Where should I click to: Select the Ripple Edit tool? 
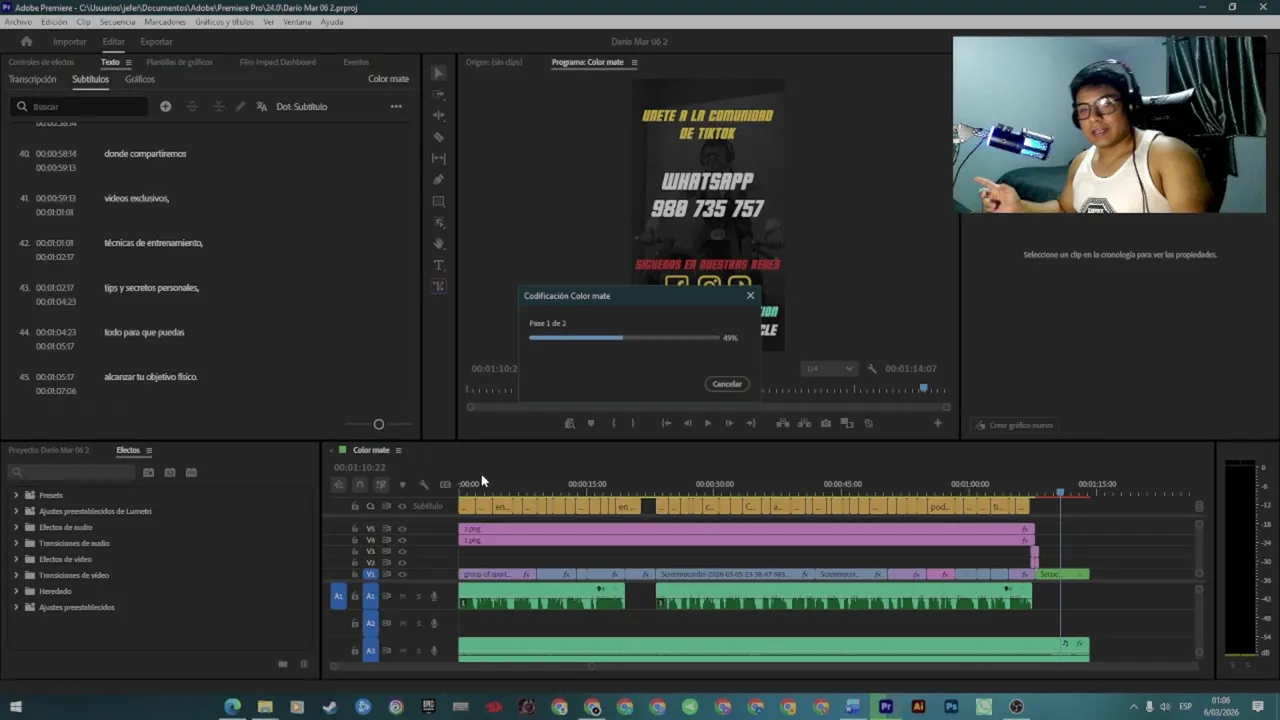[438, 115]
